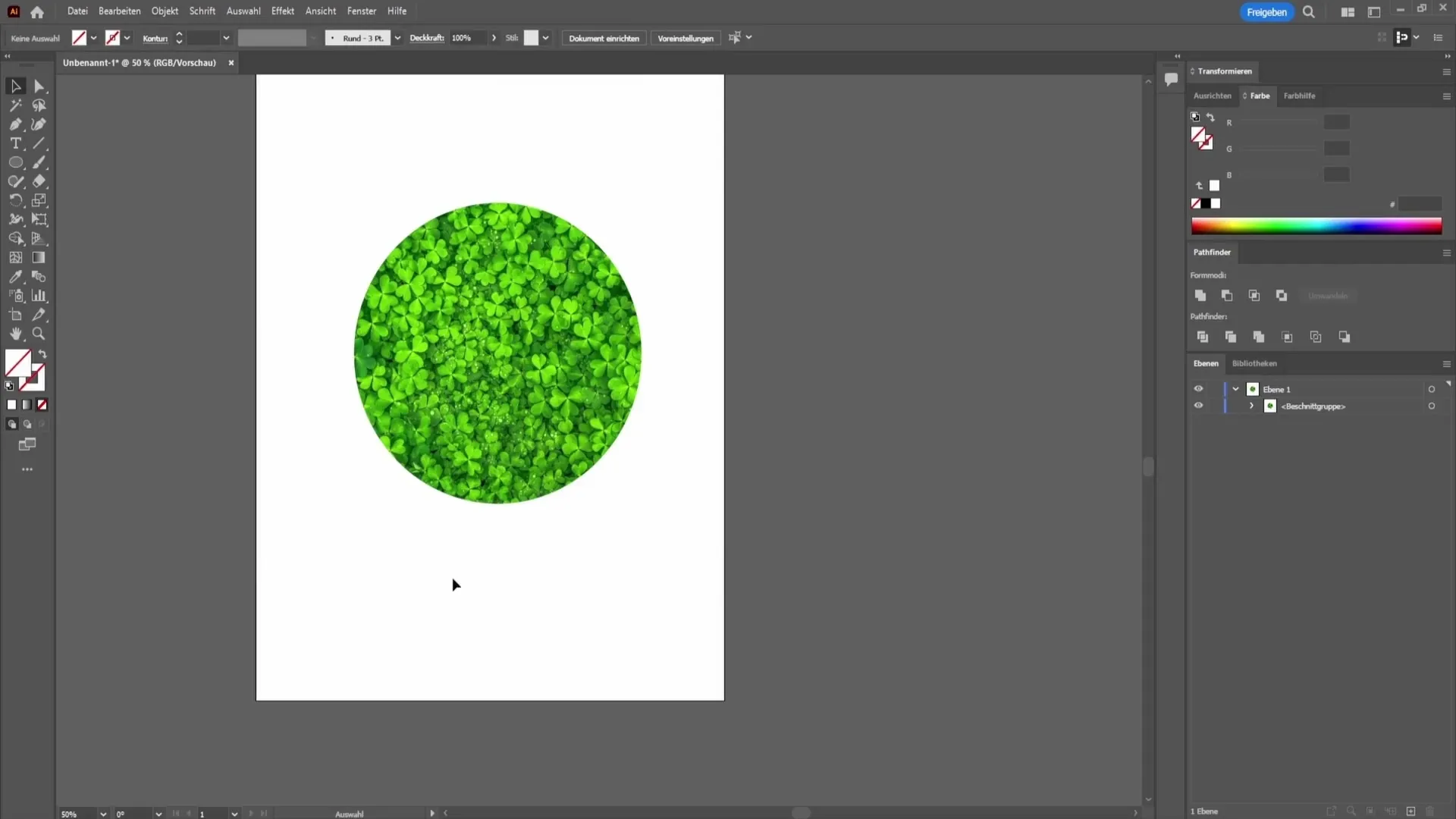Open the Fenster menu
Screen dimensions: 1456x819
(362, 11)
